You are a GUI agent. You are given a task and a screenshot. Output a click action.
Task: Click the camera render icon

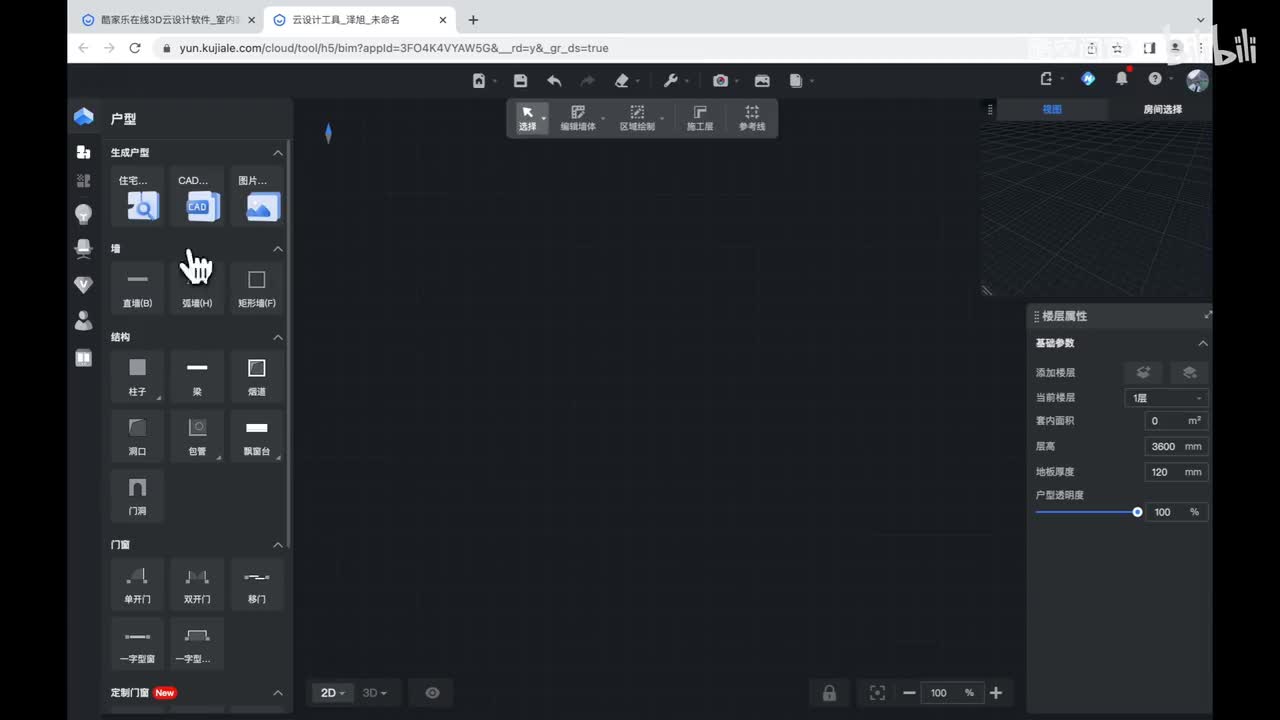point(720,80)
